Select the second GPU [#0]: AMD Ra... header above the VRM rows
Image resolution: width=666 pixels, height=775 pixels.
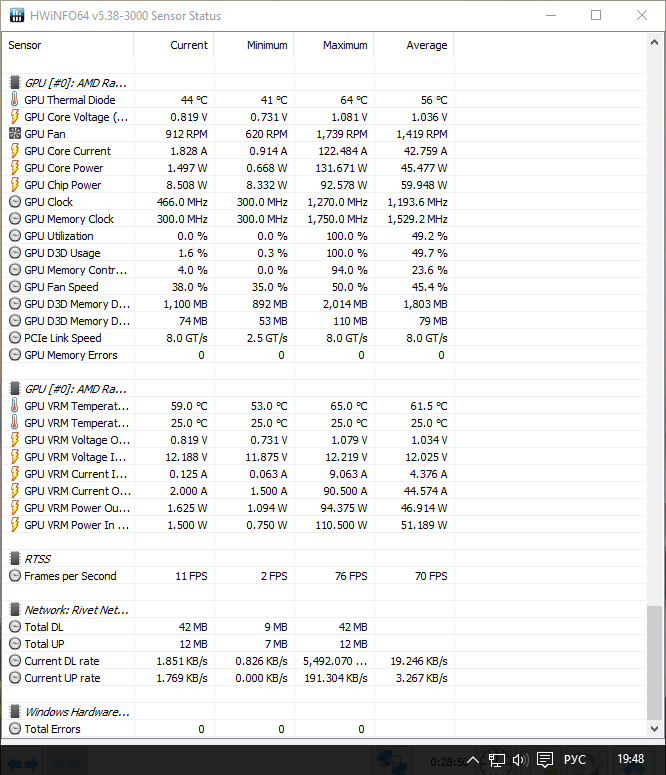pyautogui.click(x=76, y=389)
